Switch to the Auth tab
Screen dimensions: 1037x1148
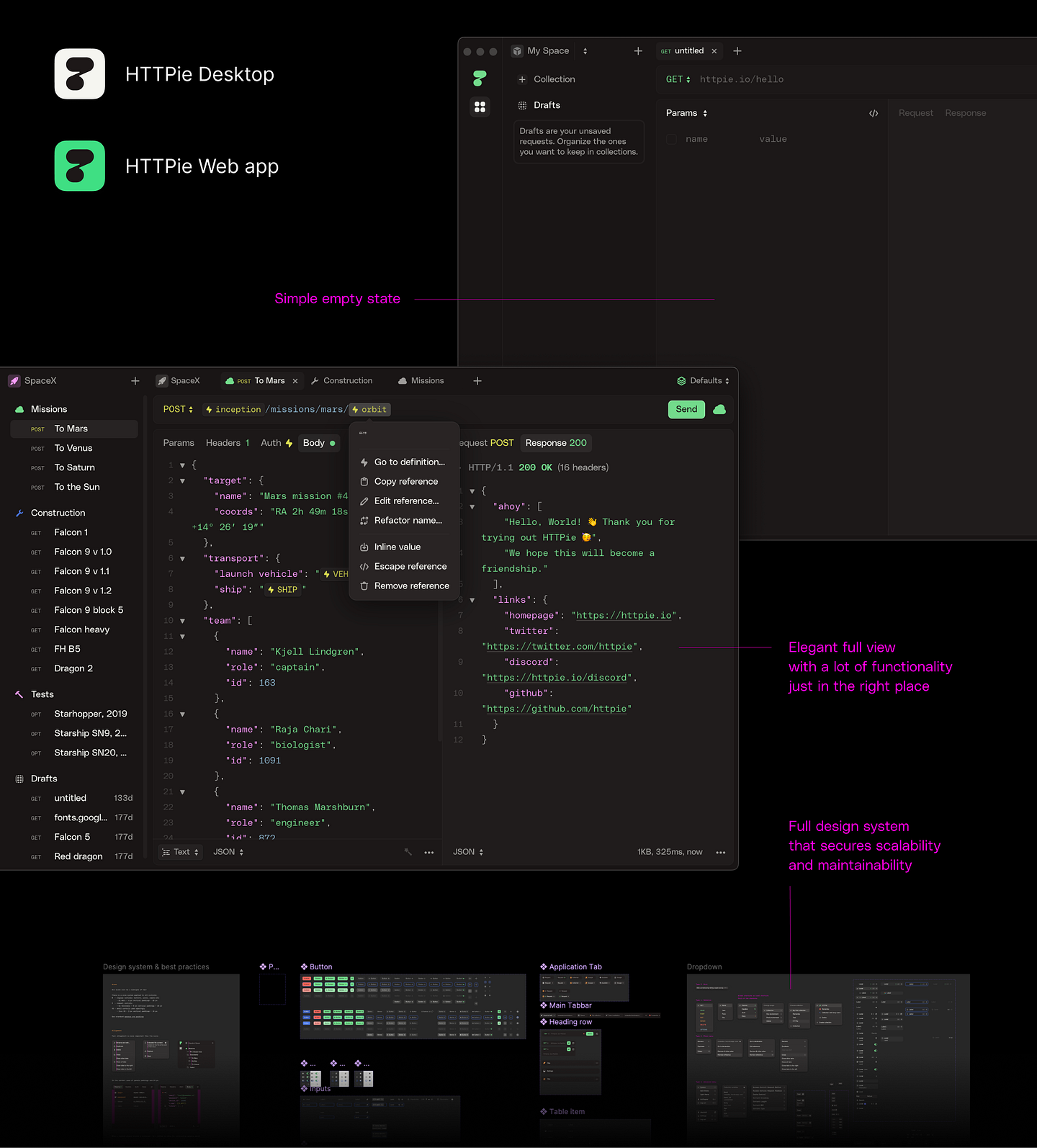[277, 443]
